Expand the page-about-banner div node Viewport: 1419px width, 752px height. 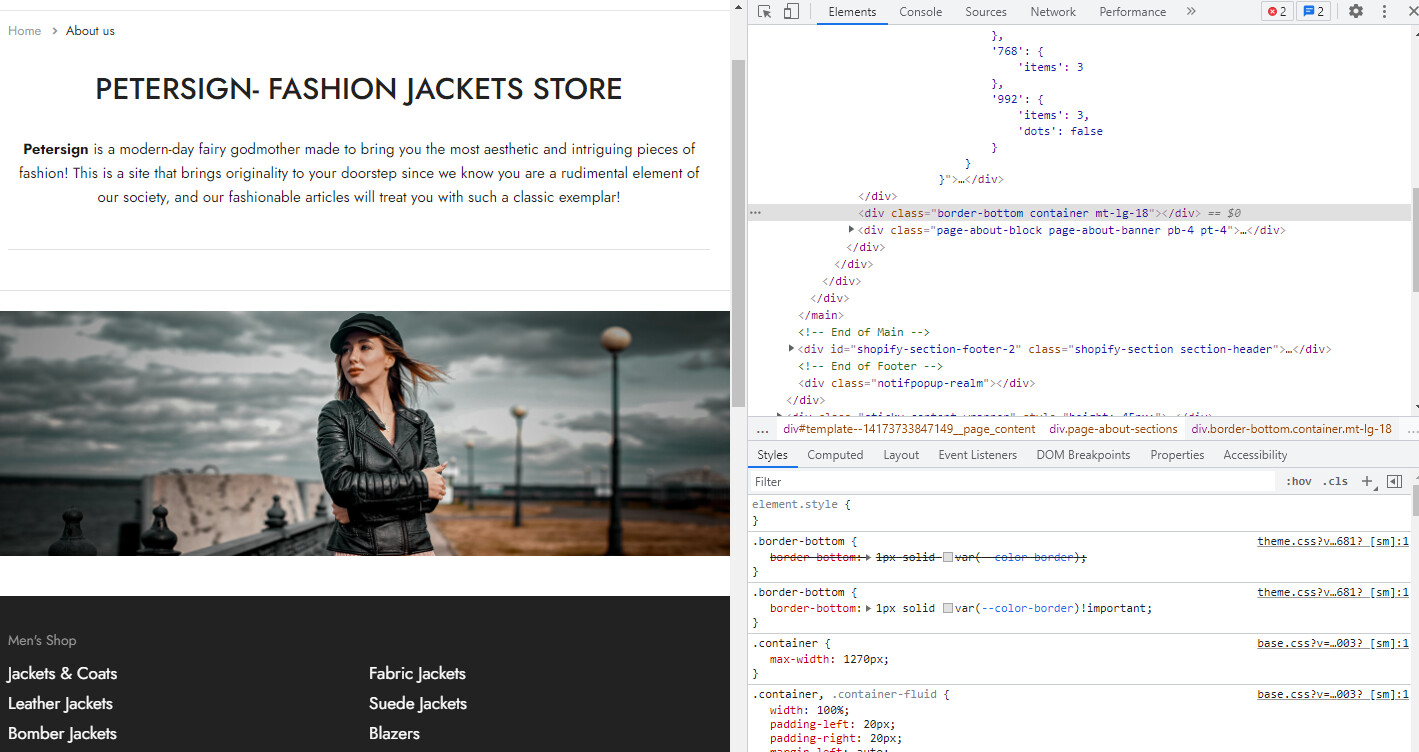coord(852,230)
